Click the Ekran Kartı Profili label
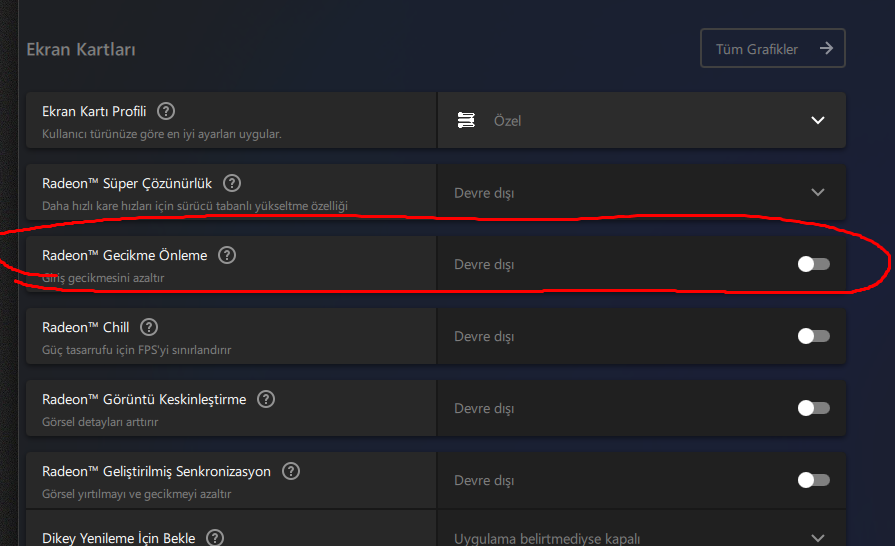The width and height of the screenshot is (895, 546). pos(94,111)
